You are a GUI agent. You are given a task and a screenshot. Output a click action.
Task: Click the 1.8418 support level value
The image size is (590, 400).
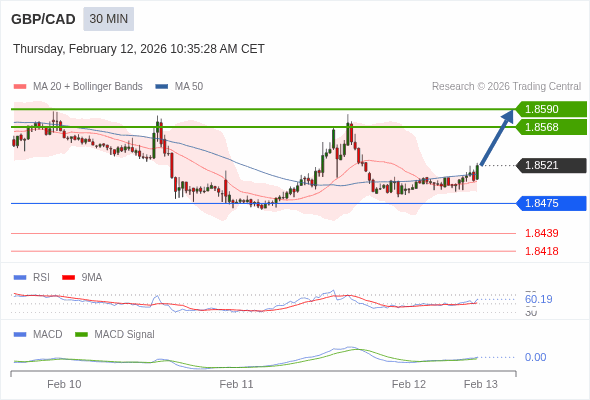point(541,251)
